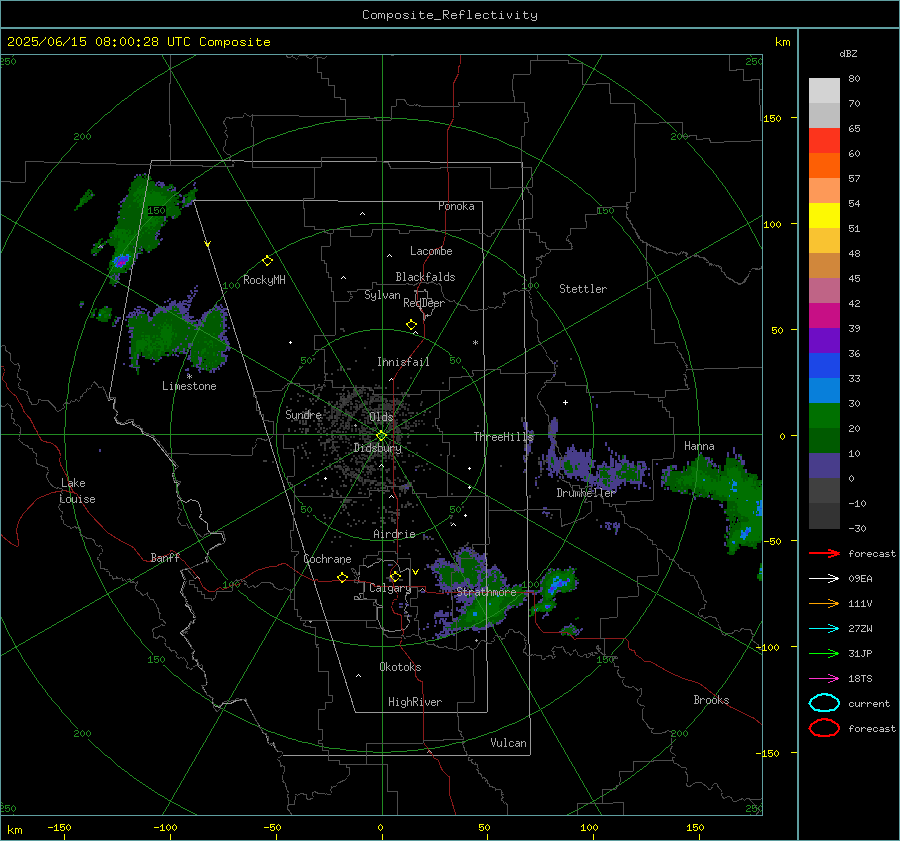Click the Olds label
Screen dimensions: 900x841
[x=381, y=417]
